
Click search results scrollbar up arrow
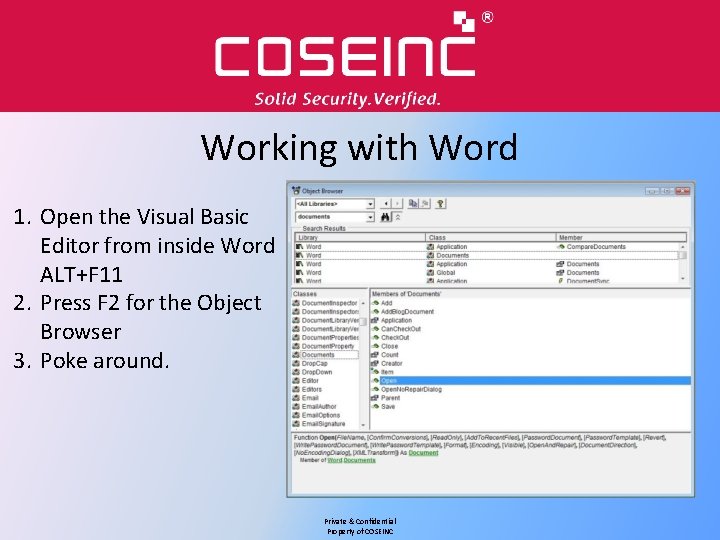[x=683, y=247]
